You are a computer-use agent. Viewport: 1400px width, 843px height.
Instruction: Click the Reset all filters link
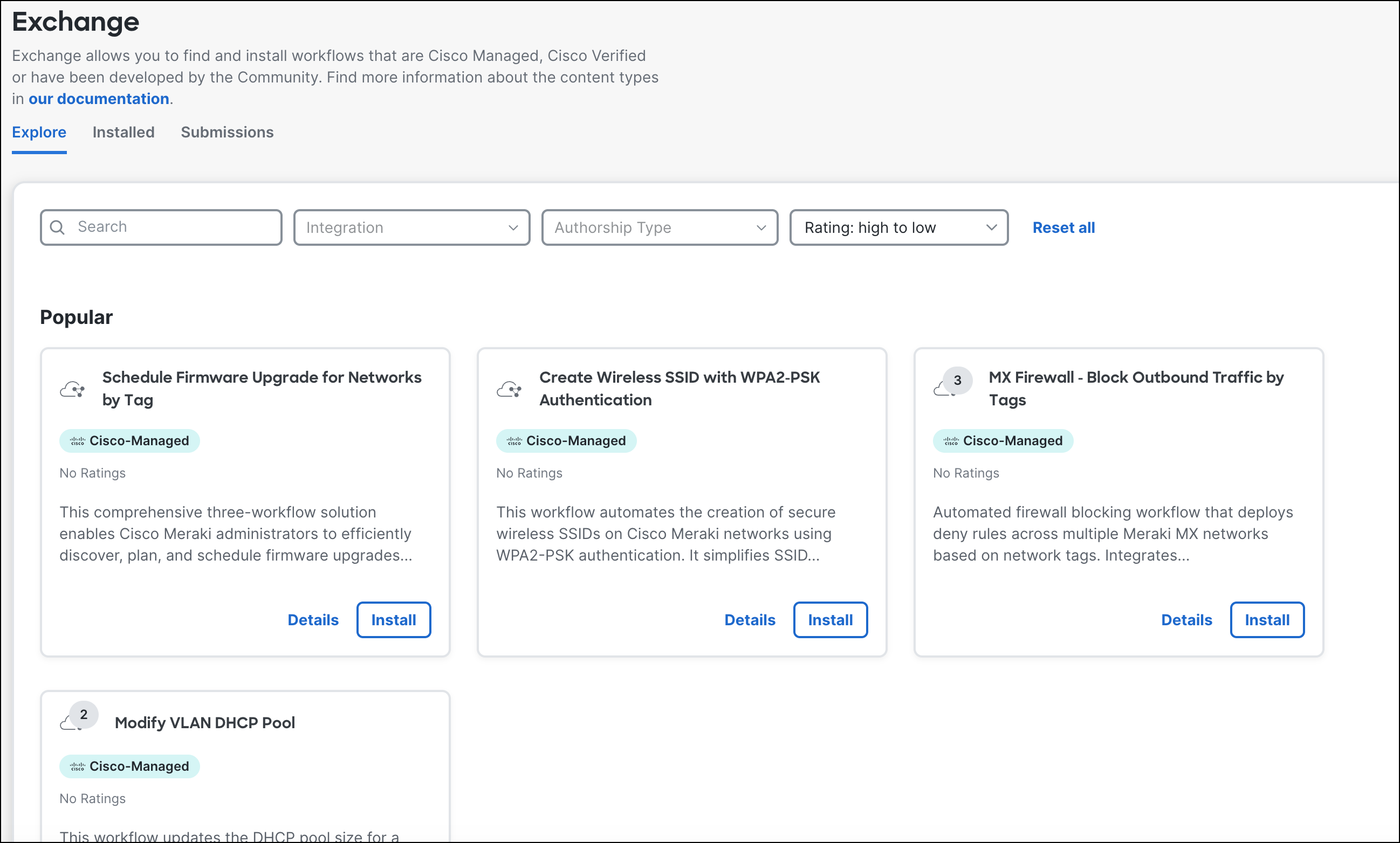[1063, 227]
